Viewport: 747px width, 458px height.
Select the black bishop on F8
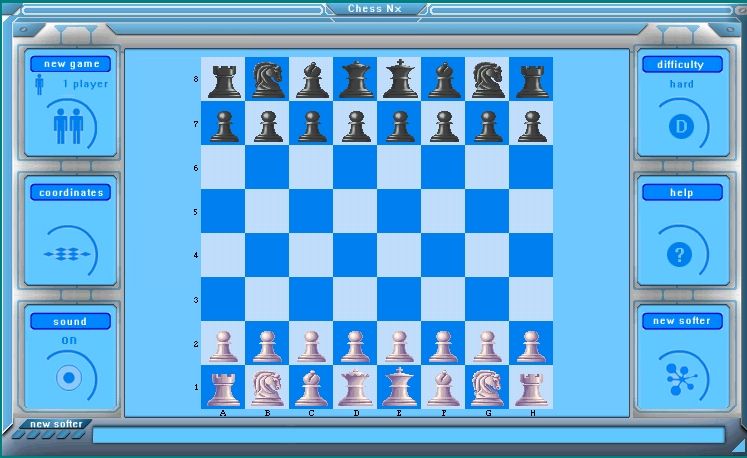(x=443, y=79)
